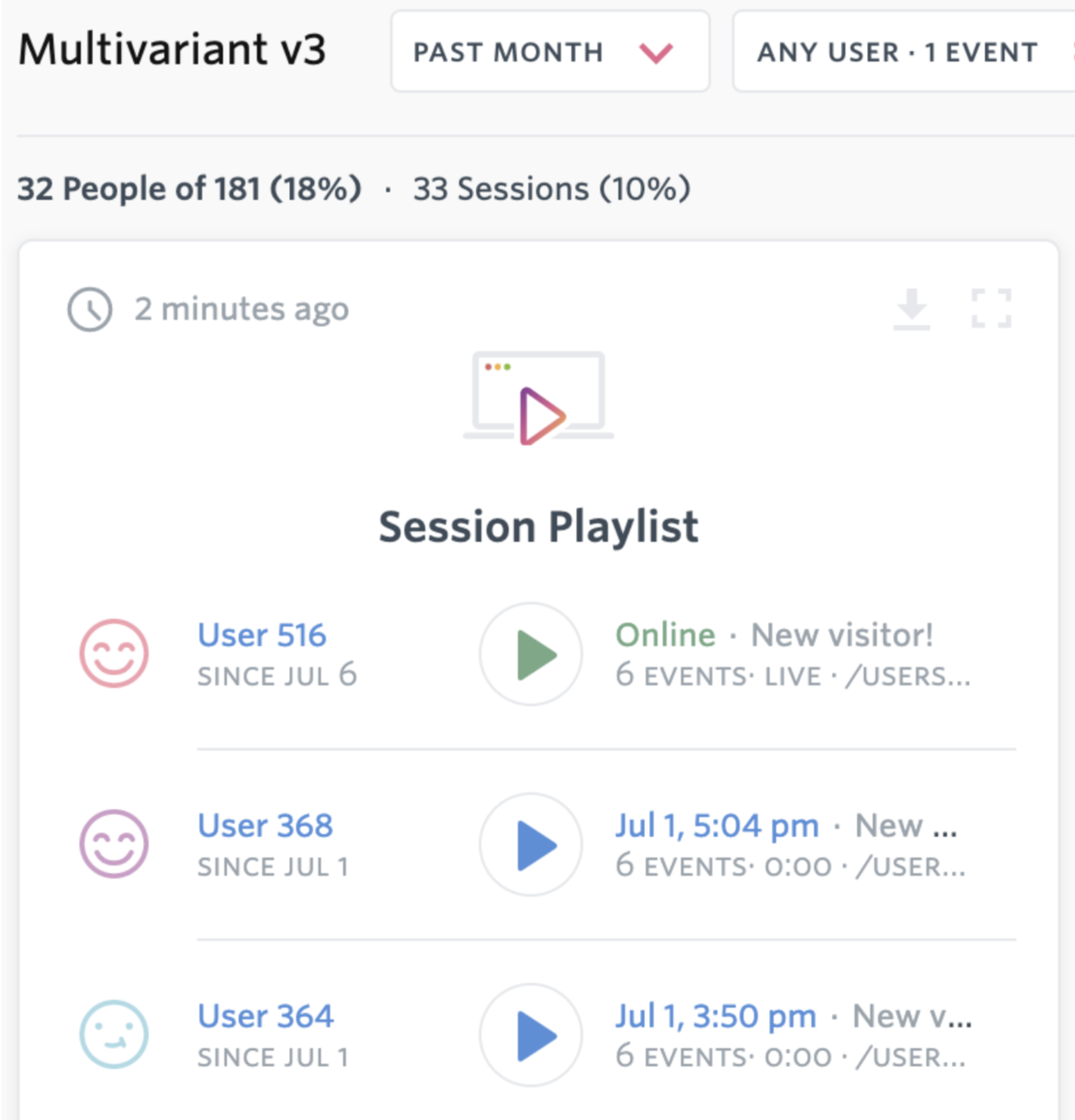
Task: Open the PAST MONTH date range dropdown
Action: pyautogui.click(x=509, y=52)
